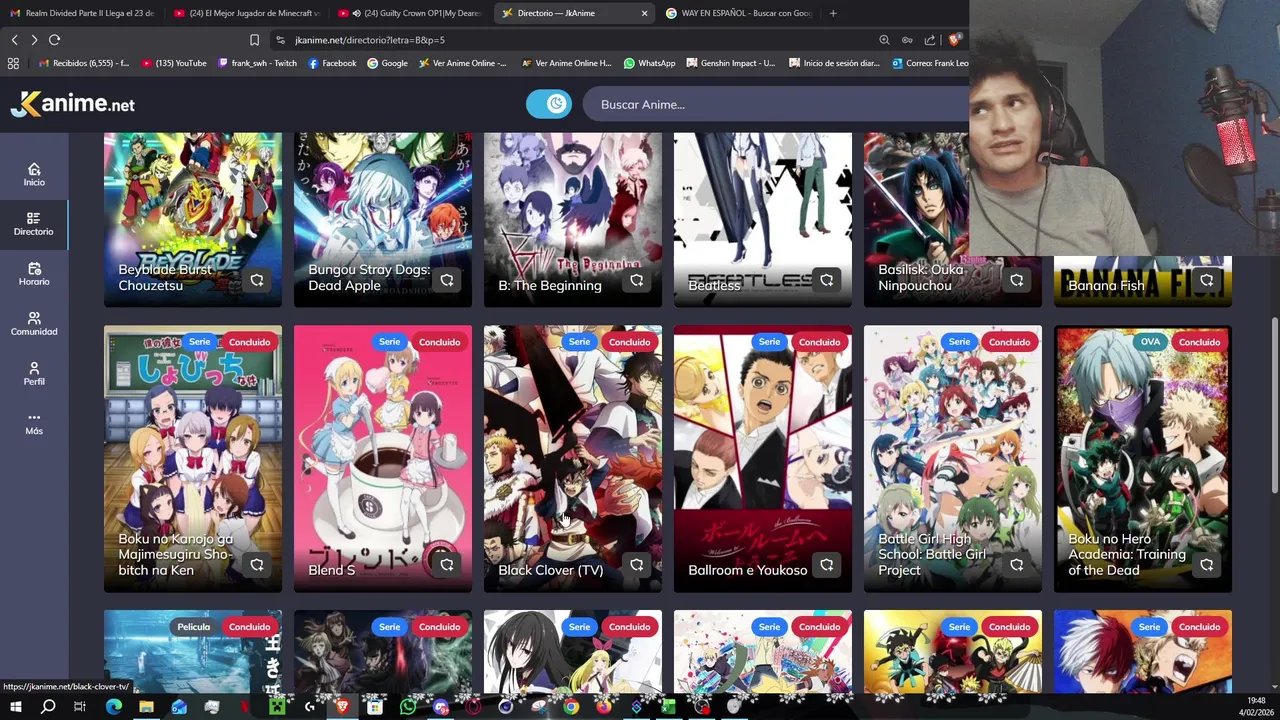1280x720 pixels.
Task: Open B: The Beginning title link
Action: (x=550, y=285)
